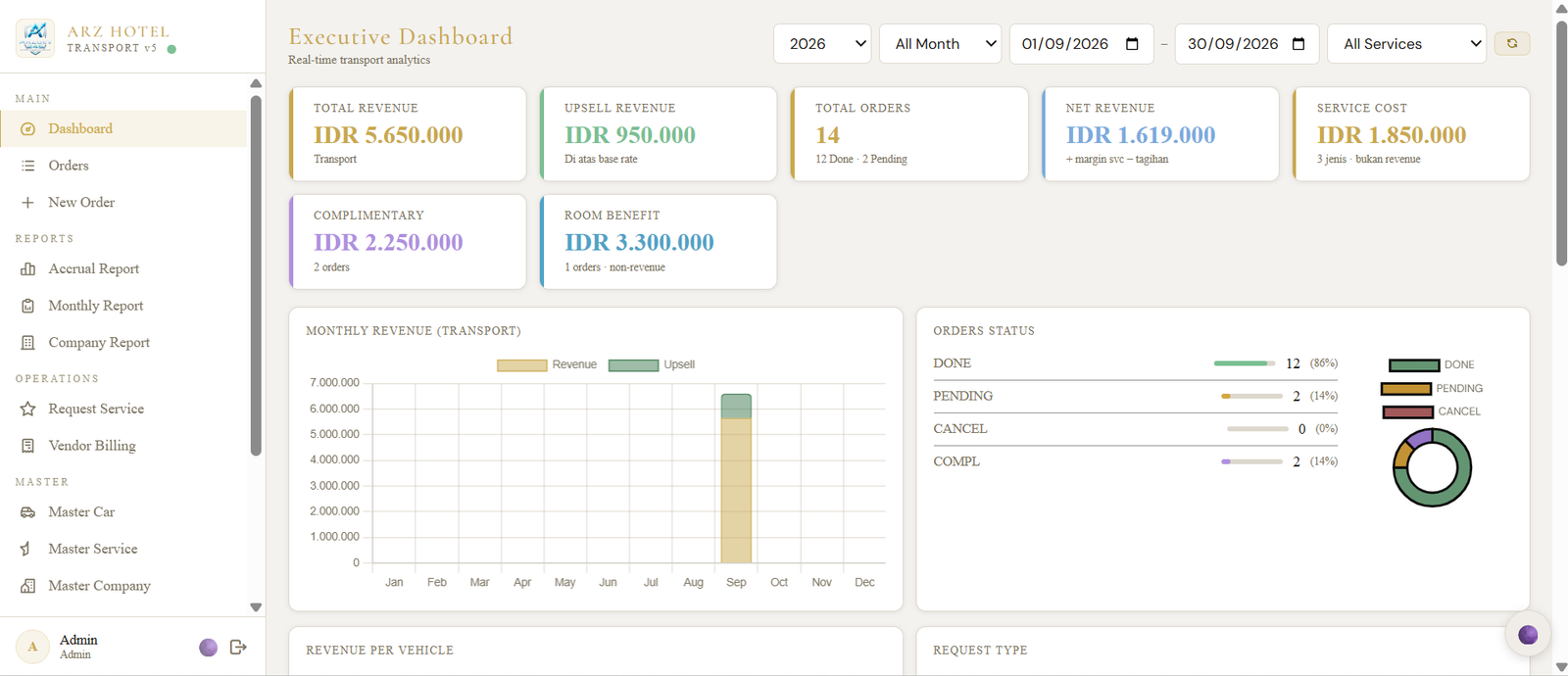Click the Dashboard compass icon in sidebar
The height and width of the screenshot is (676, 1568).
click(27, 129)
